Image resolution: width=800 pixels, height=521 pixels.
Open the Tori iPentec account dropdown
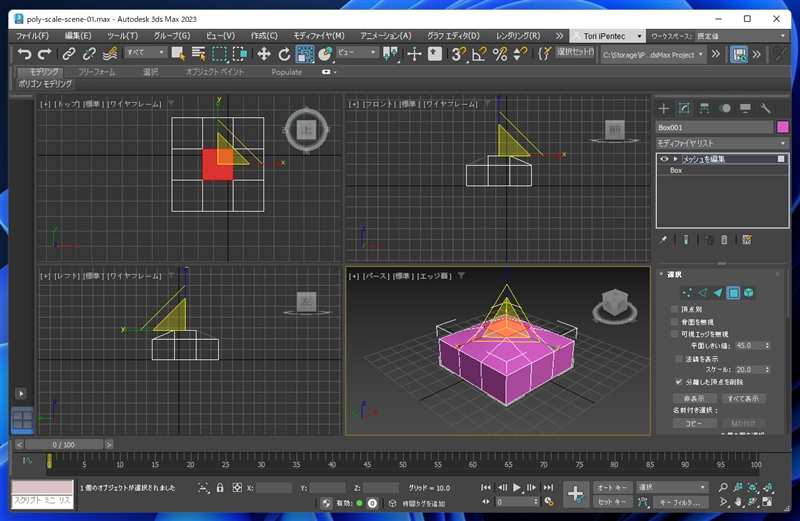click(607, 36)
